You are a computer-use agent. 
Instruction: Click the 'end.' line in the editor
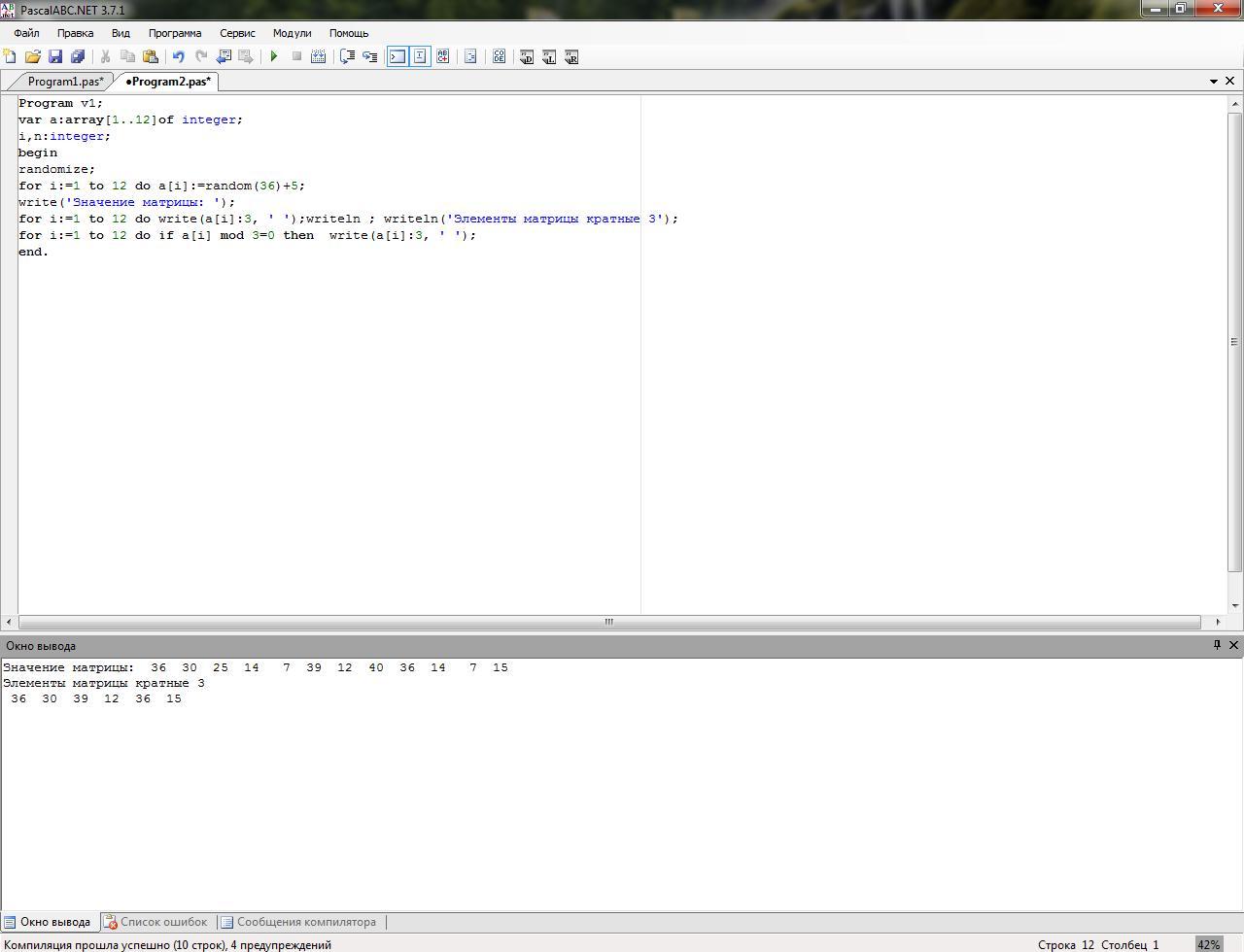click(33, 252)
